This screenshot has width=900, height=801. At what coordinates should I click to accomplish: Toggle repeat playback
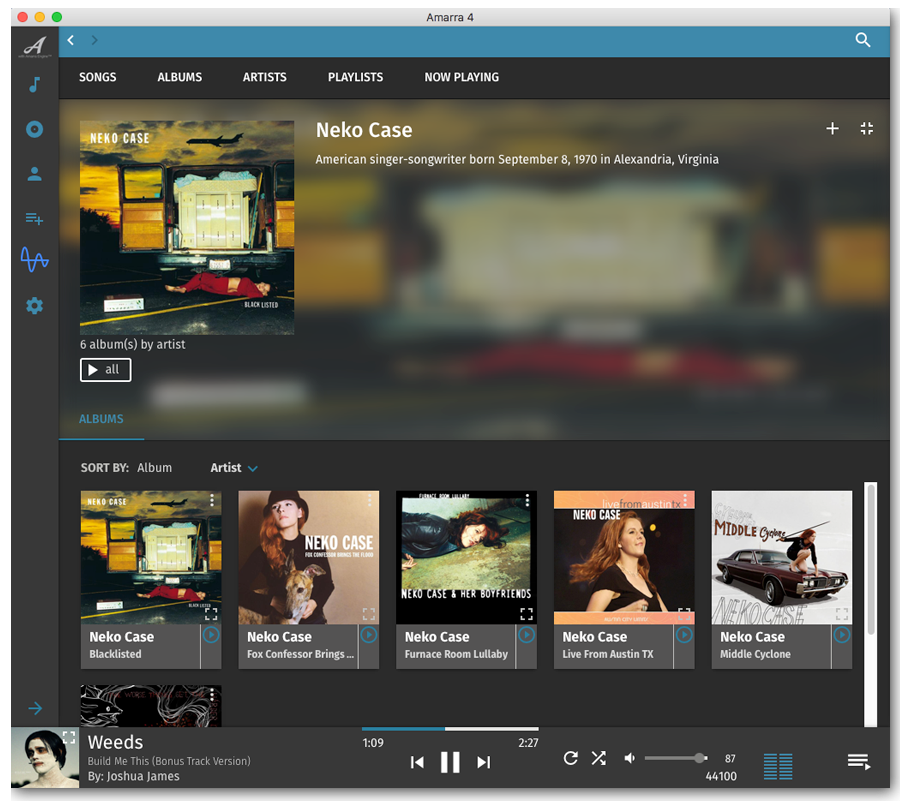click(x=570, y=758)
